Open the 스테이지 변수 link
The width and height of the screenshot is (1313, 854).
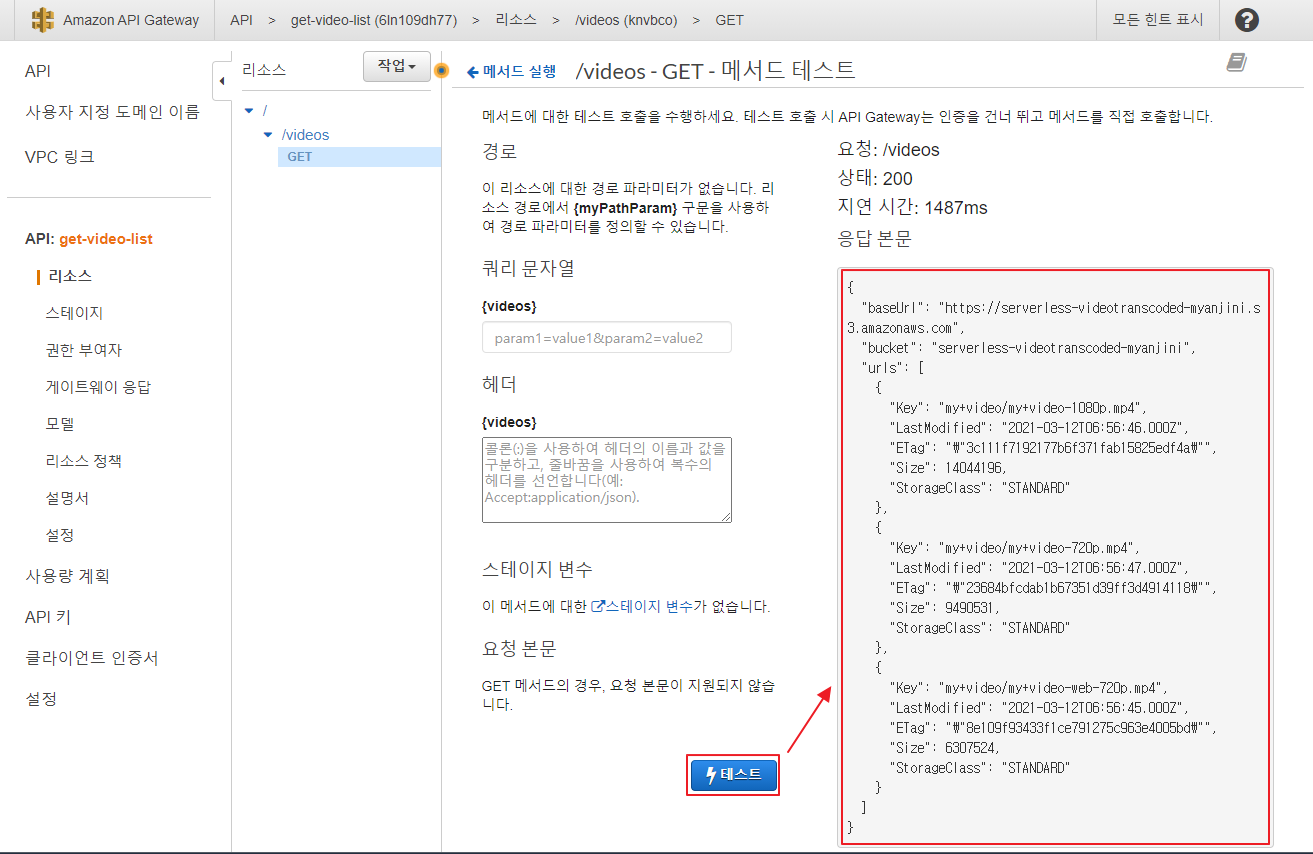(x=652, y=606)
